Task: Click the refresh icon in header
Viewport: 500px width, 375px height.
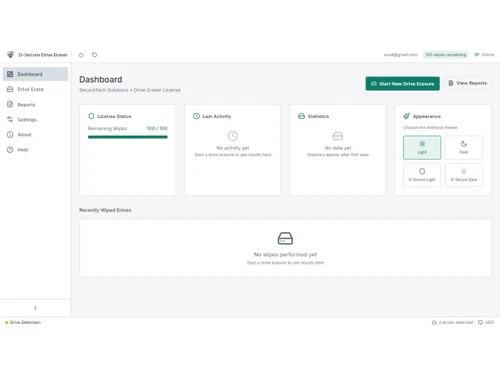Action: [95, 55]
